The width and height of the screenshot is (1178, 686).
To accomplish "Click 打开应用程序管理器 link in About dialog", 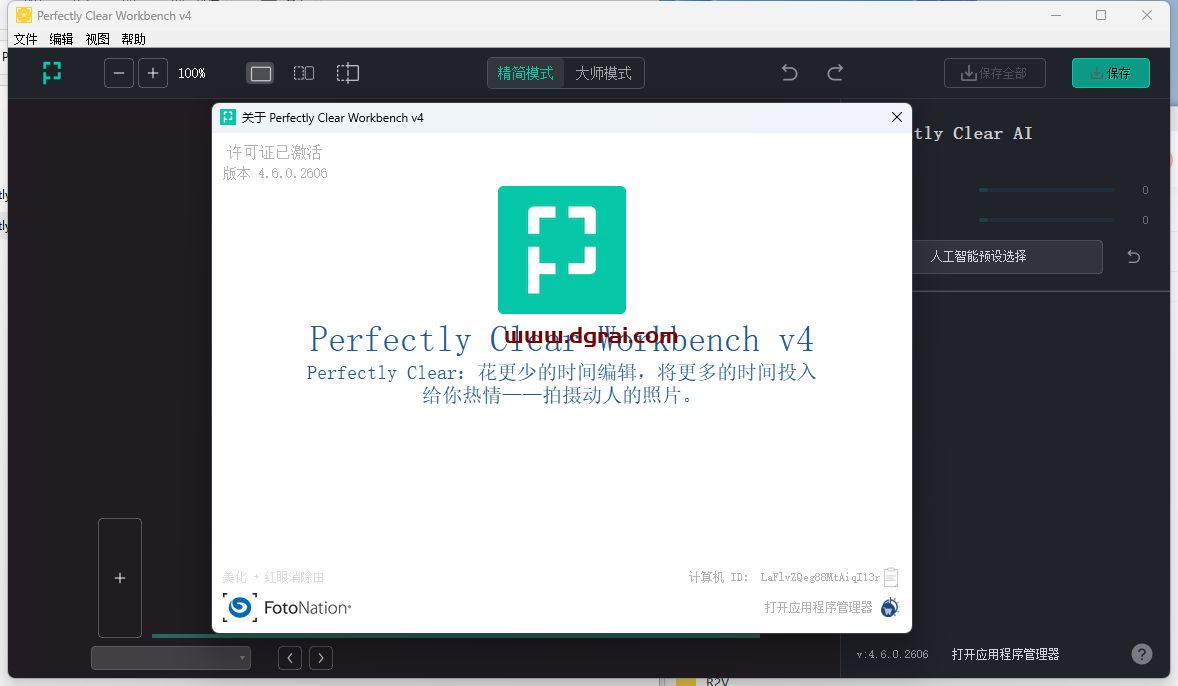I will pyautogui.click(x=818, y=607).
